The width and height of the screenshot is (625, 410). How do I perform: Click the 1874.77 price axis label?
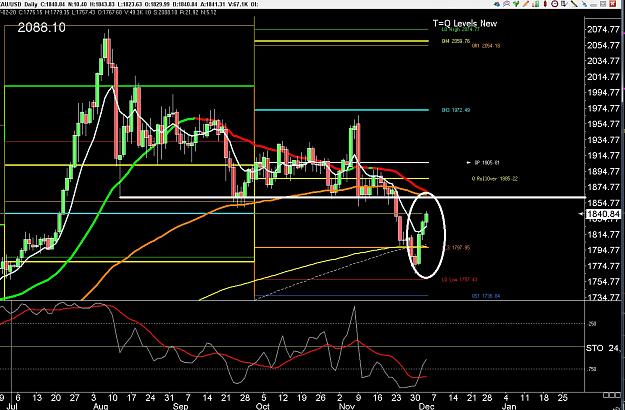[603, 187]
